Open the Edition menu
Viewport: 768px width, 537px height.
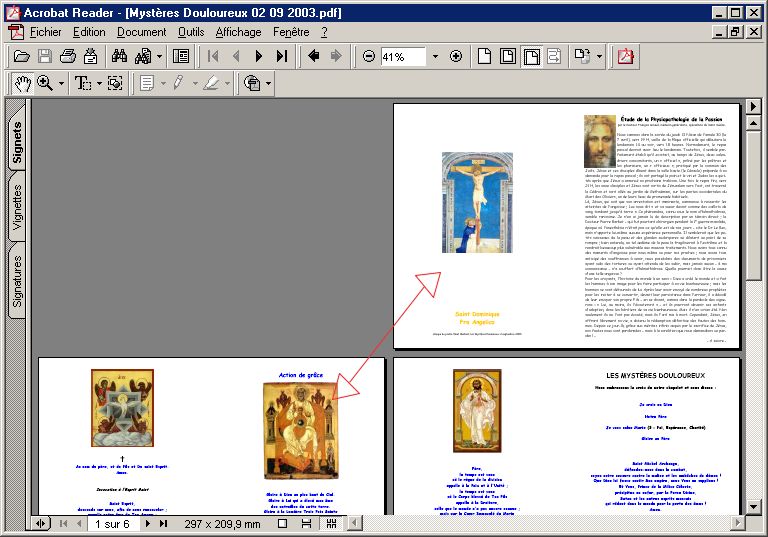pyautogui.click(x=89, y=32)
